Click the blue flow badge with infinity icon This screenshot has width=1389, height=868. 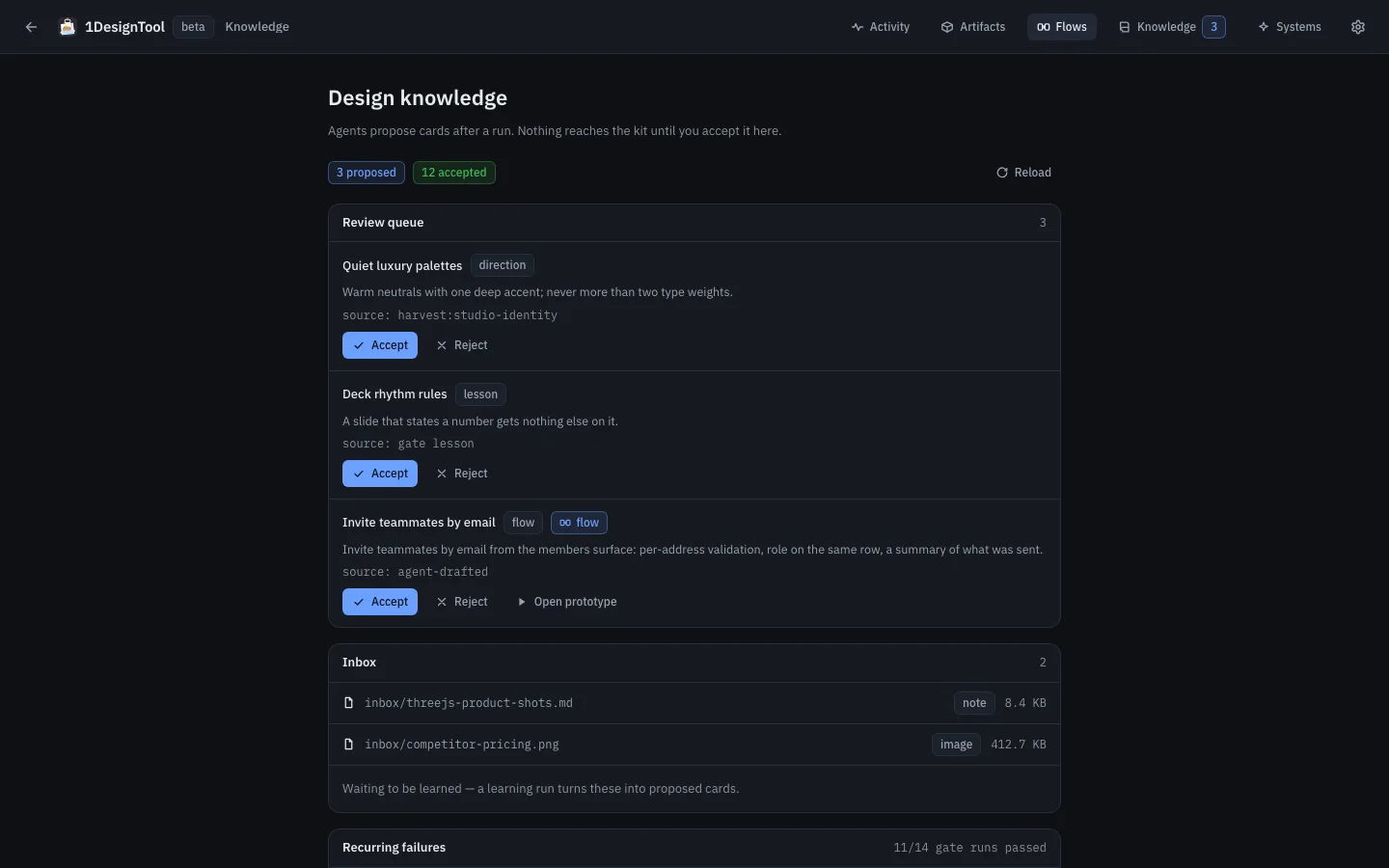pyautogui.click(x=579, y=523)
